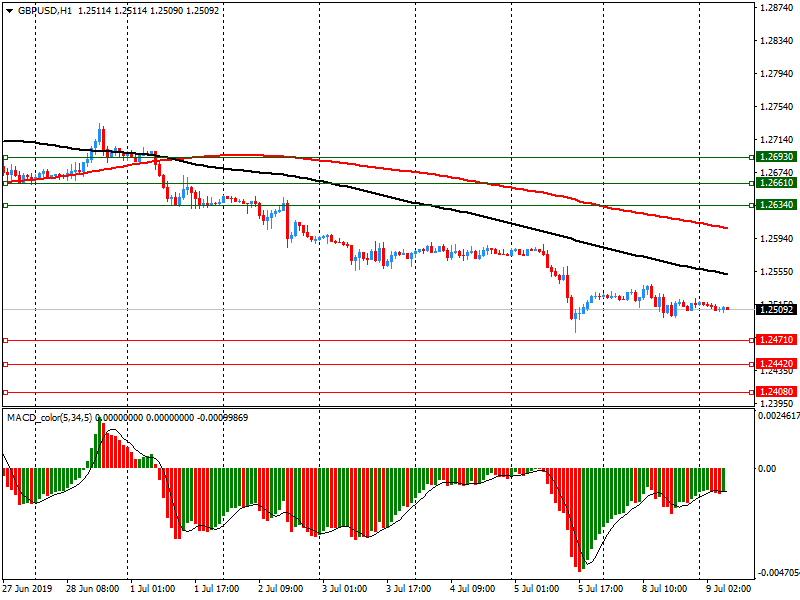Click the 1.25550 price scale value

pyautogui.click(x=777, y=271)
